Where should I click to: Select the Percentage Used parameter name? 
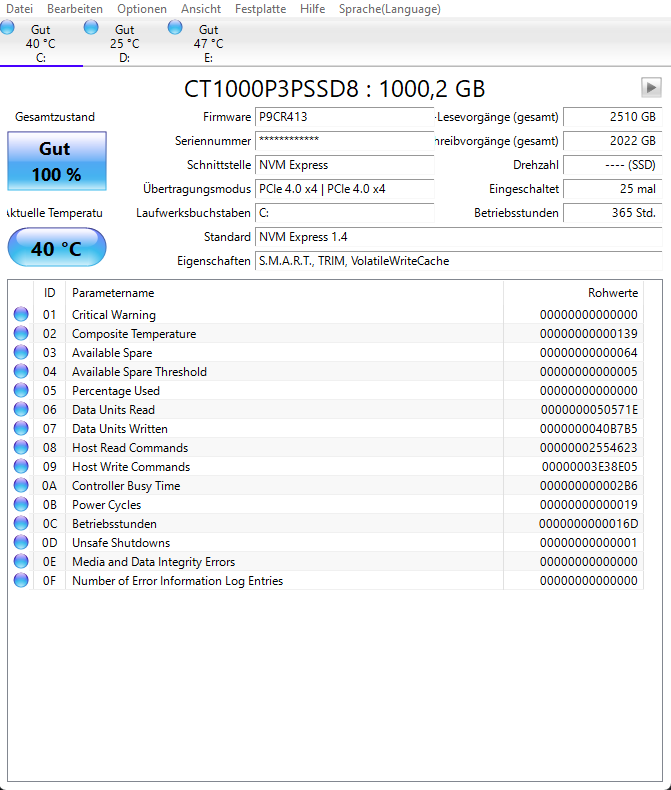(x=116, y=391)
